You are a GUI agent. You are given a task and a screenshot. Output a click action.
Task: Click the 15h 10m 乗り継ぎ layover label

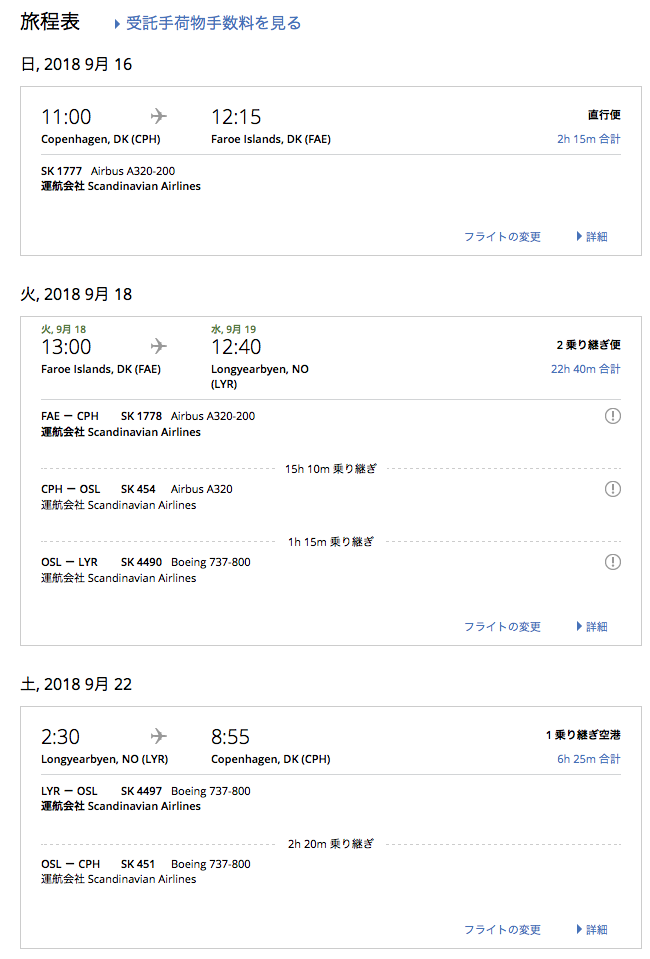330,468
